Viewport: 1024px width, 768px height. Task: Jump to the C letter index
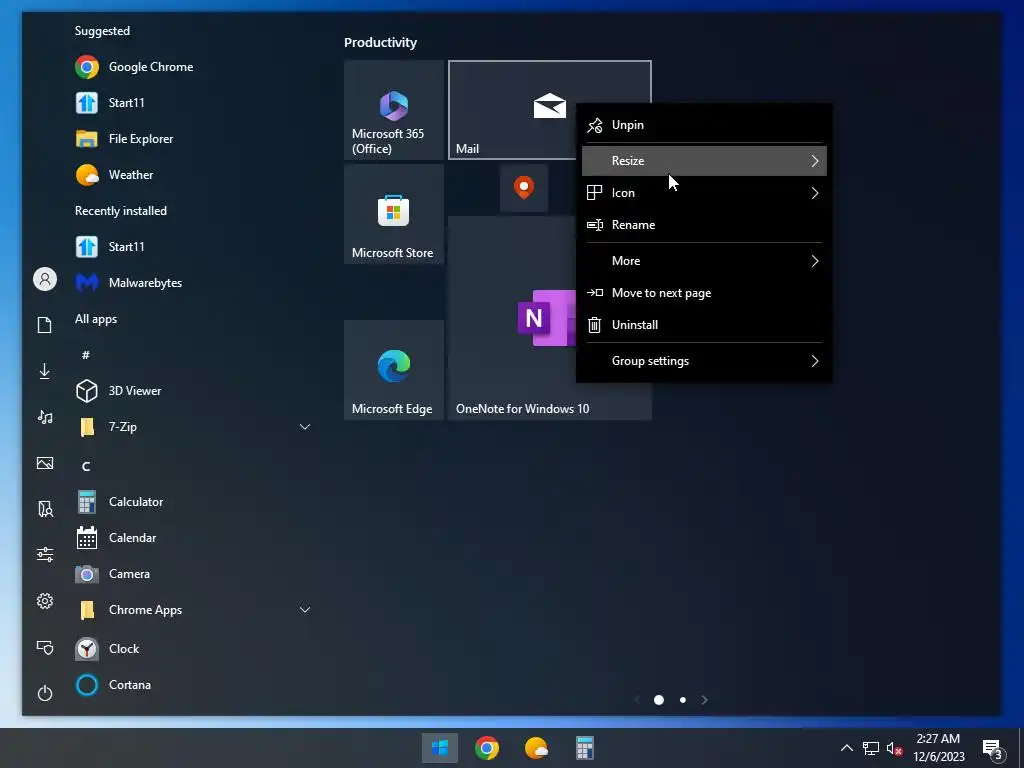point(86,466)
